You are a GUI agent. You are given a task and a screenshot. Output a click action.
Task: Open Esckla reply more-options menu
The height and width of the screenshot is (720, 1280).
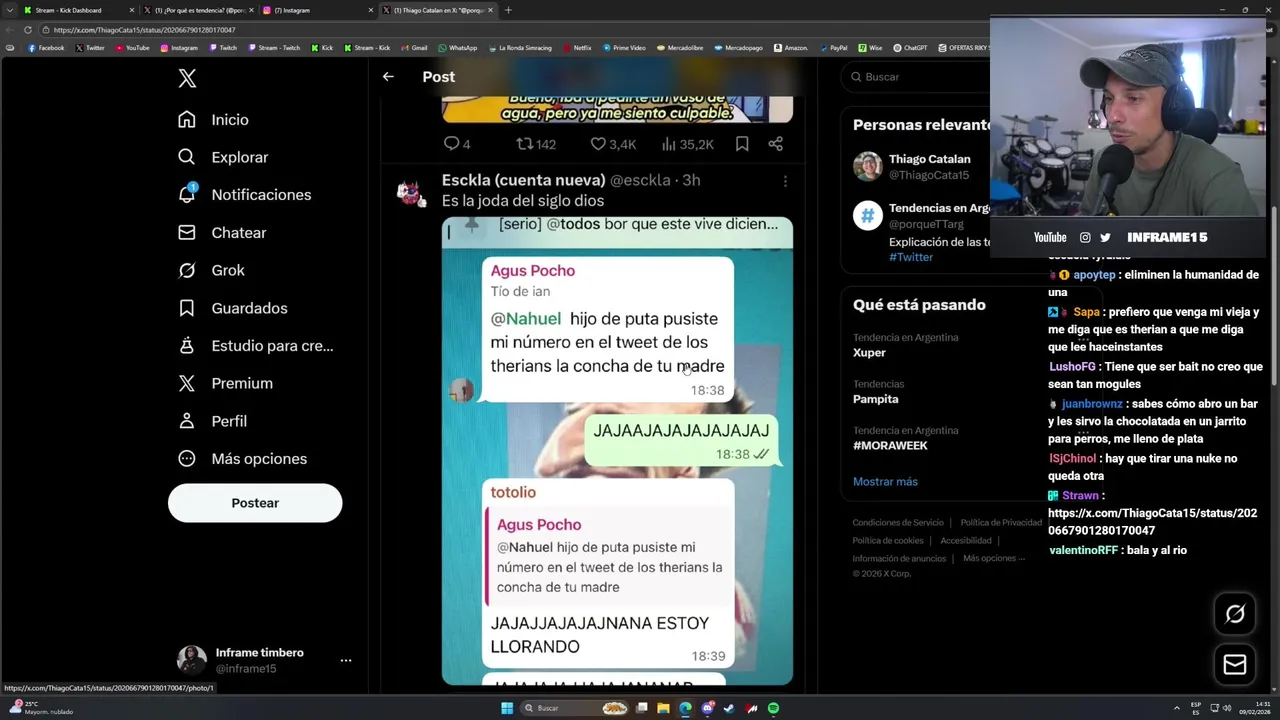785,181
